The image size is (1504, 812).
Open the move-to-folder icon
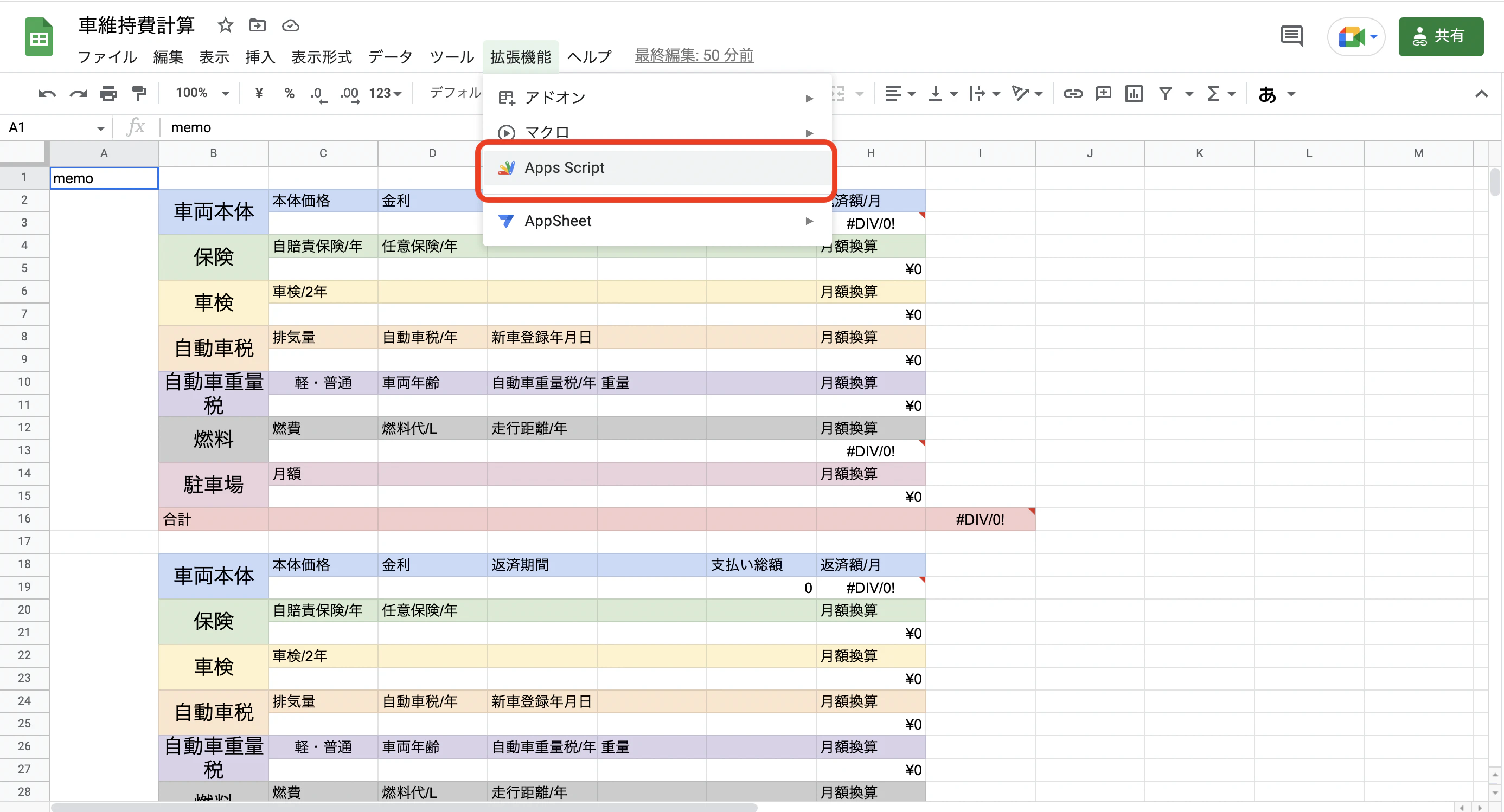[x=258, y=25]
